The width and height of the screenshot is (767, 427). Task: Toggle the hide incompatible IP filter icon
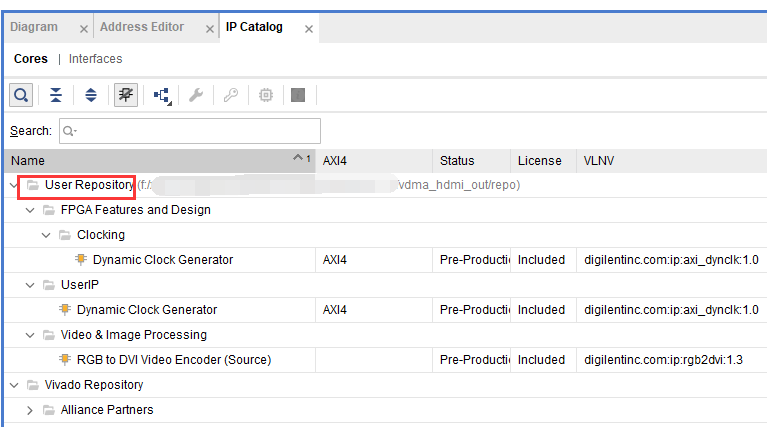[x=126, y=95]
